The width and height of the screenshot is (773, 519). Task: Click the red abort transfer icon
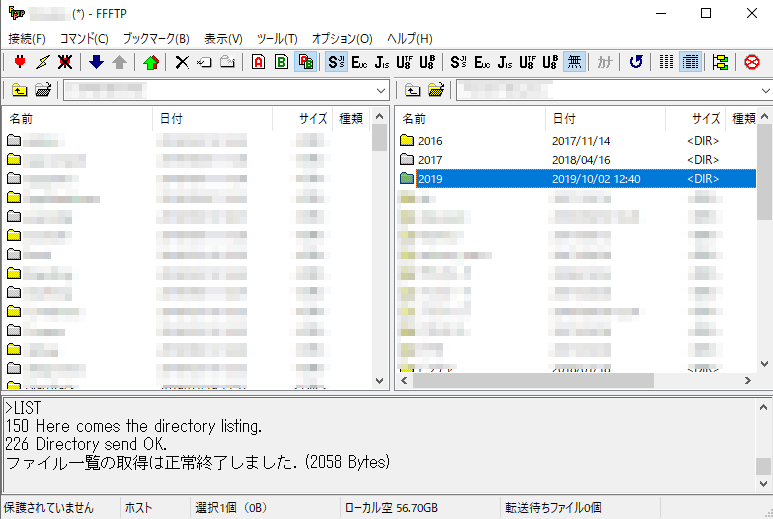752,62
